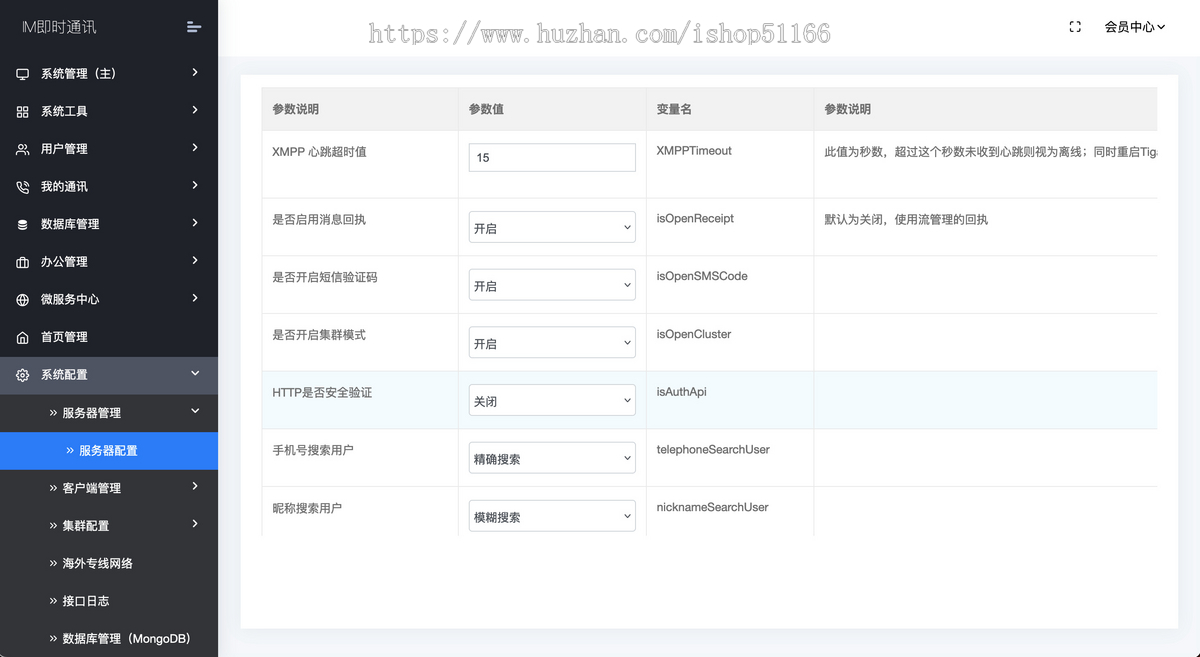Collapse 服务器管理 with its chevron arrow

point(195,411)
